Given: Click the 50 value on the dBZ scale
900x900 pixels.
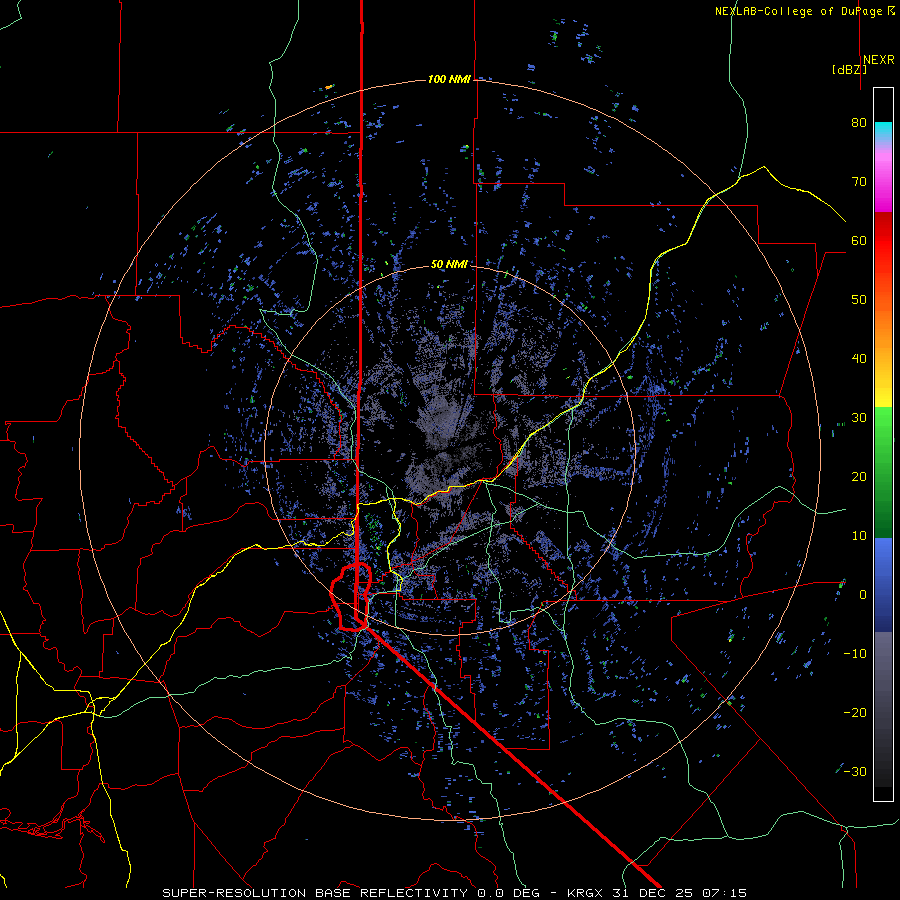Looking at the screenshot, I should 859,300.
